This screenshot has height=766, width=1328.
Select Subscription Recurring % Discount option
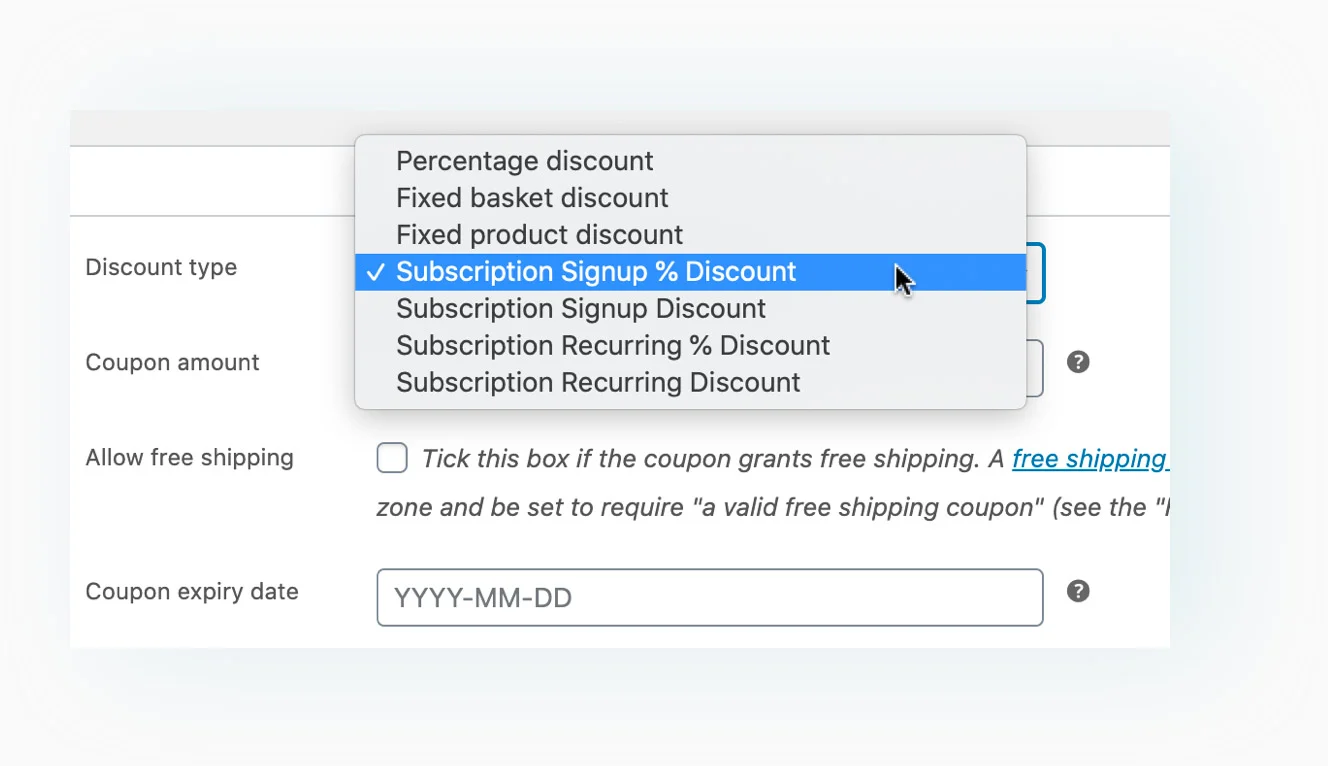pos(690,346)
